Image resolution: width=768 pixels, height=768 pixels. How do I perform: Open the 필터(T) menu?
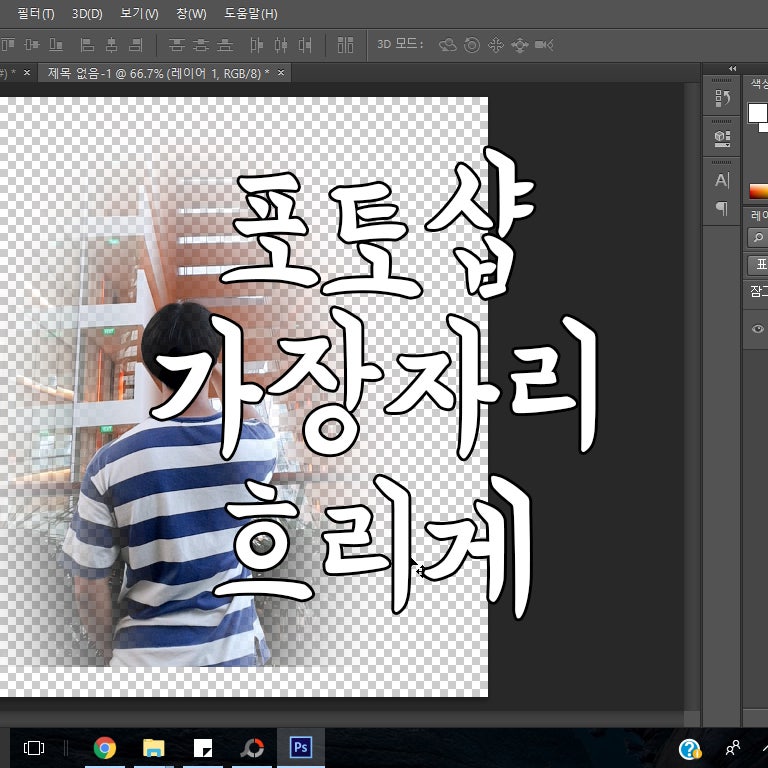point(36,14)
